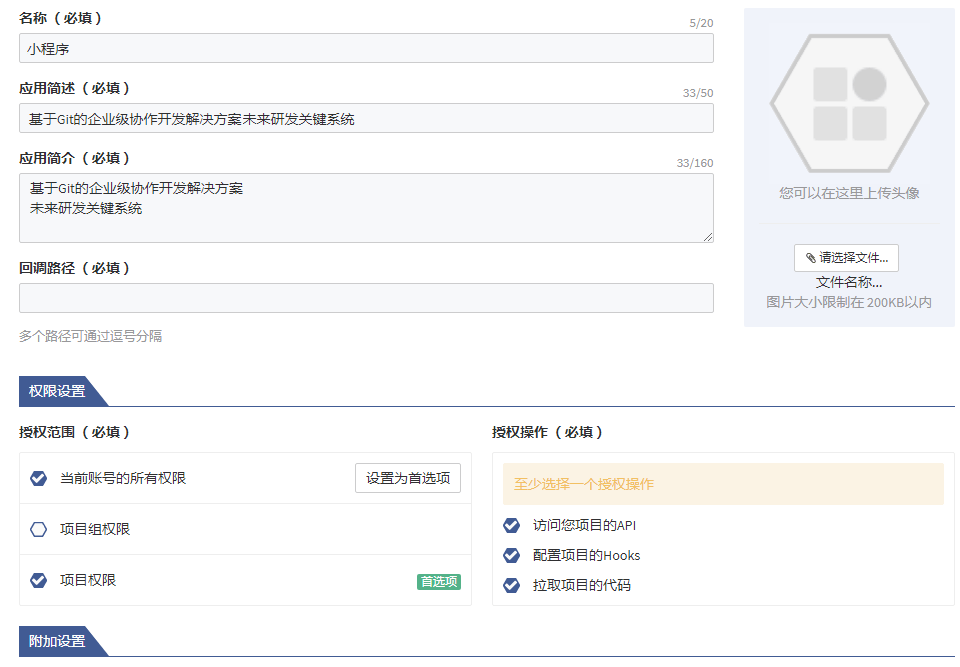This screenshot has height=667, width=960.
Task: Click inside the '应用简介' textarea
Action: 366,207
